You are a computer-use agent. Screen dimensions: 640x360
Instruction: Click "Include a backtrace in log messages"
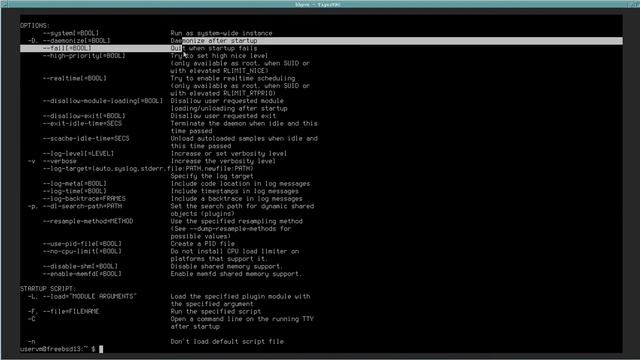[236, 199]
